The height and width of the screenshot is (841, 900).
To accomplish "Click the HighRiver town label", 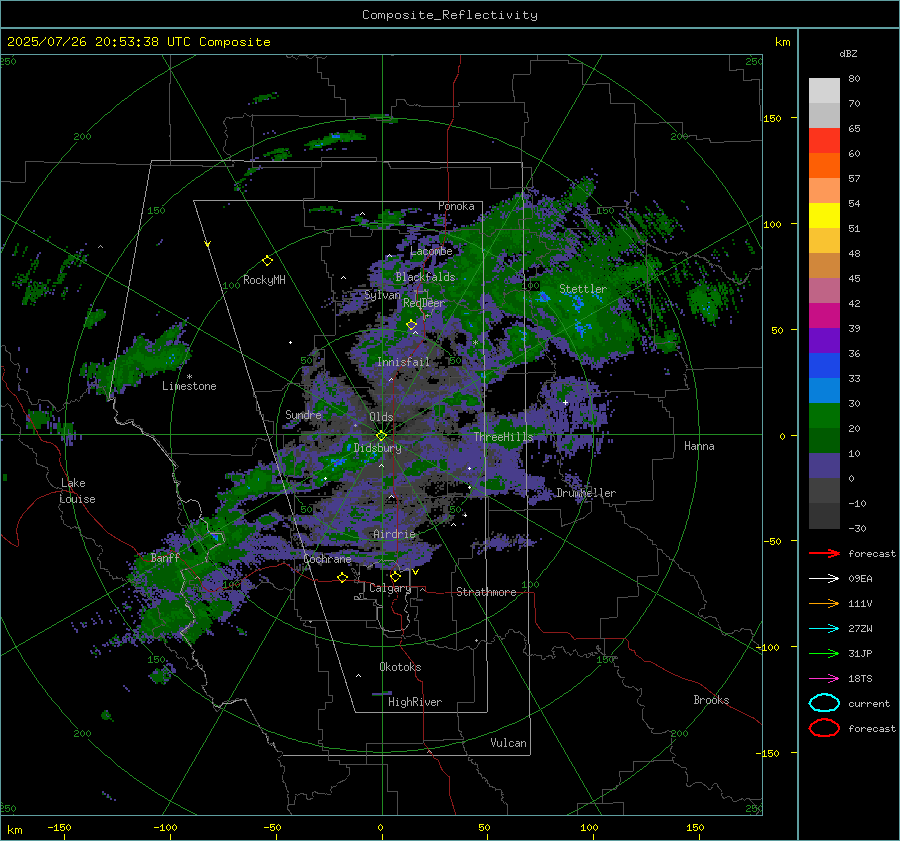I will pyautogui.click(x=415, y=702).
